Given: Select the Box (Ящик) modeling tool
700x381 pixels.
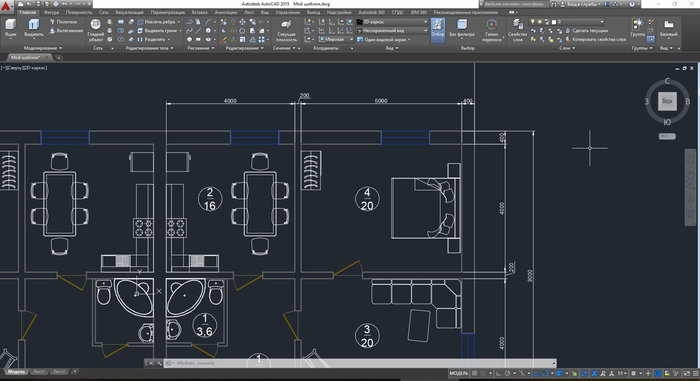Looking at the screenshot, I should click(x=10, y=28).
